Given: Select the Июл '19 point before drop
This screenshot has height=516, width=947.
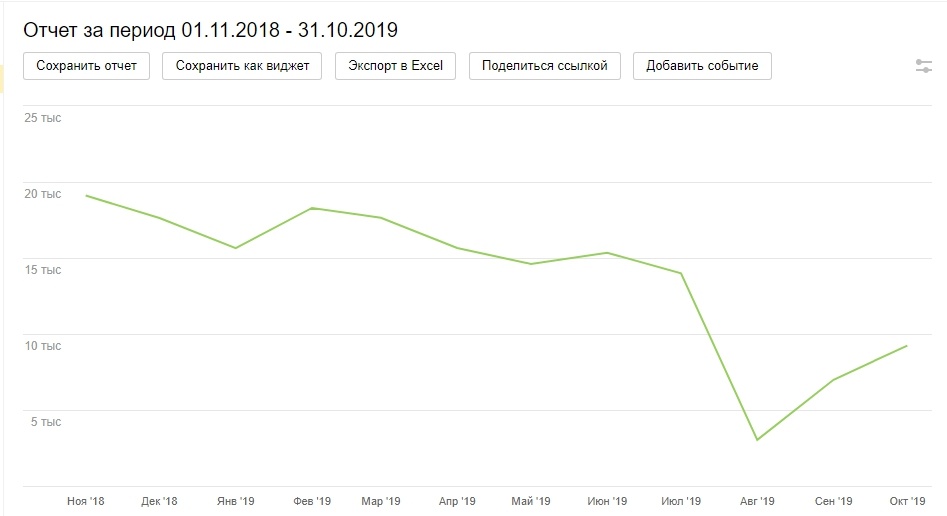Looking at the screenshot, I should point(682,273).
